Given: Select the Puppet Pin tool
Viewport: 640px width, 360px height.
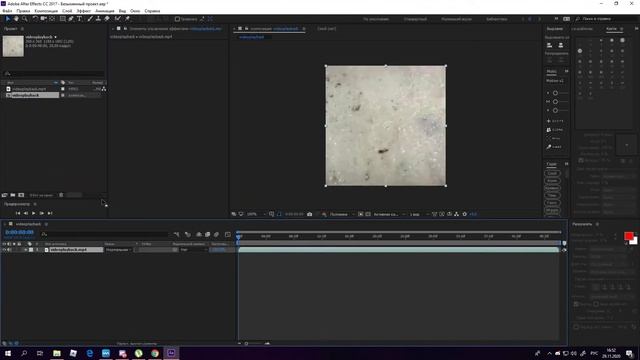Looking at the screenshot, I should 127,19.
